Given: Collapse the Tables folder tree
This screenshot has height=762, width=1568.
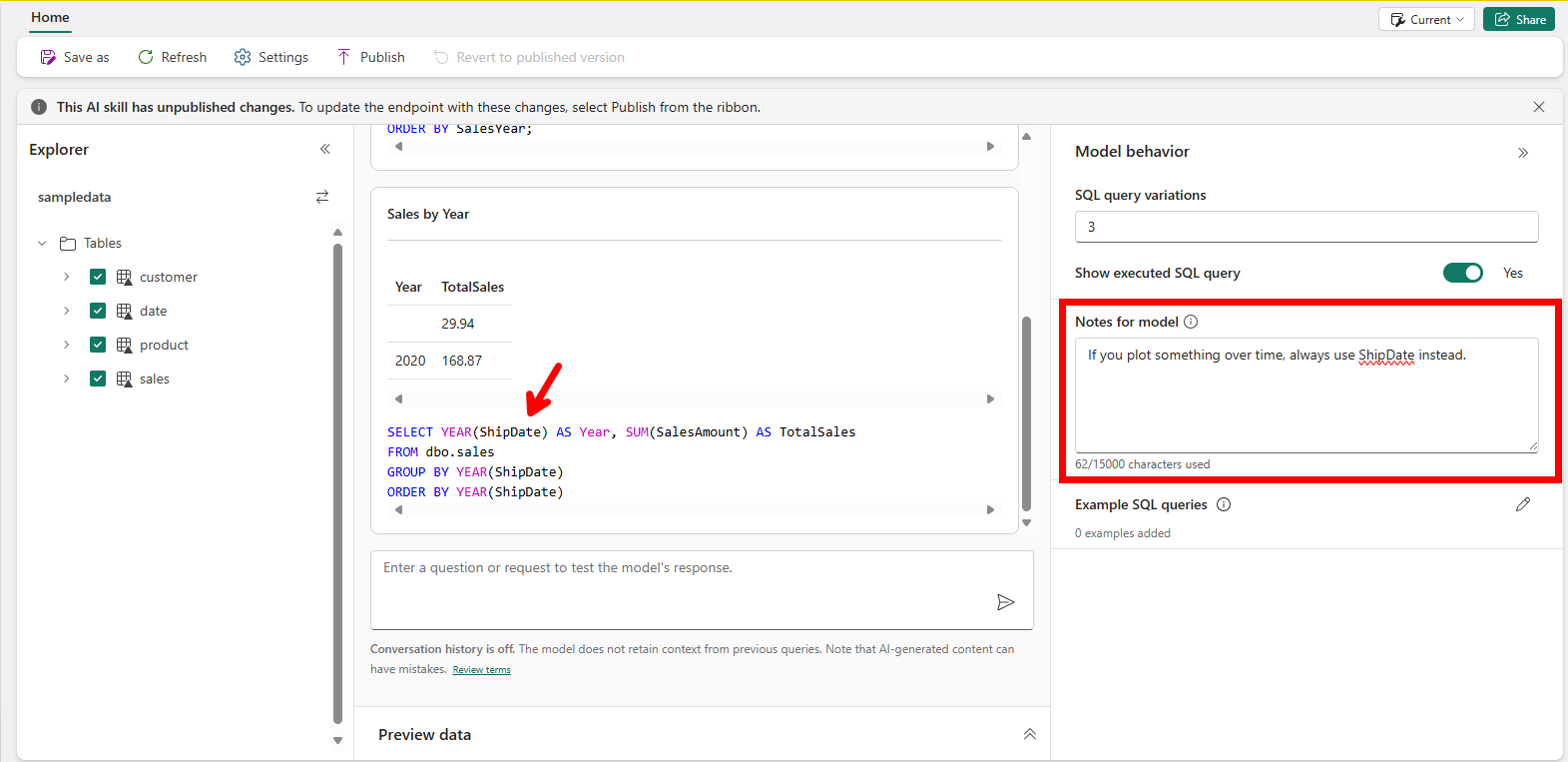Looking at the screenshot, I should click(x=42, y=243).
